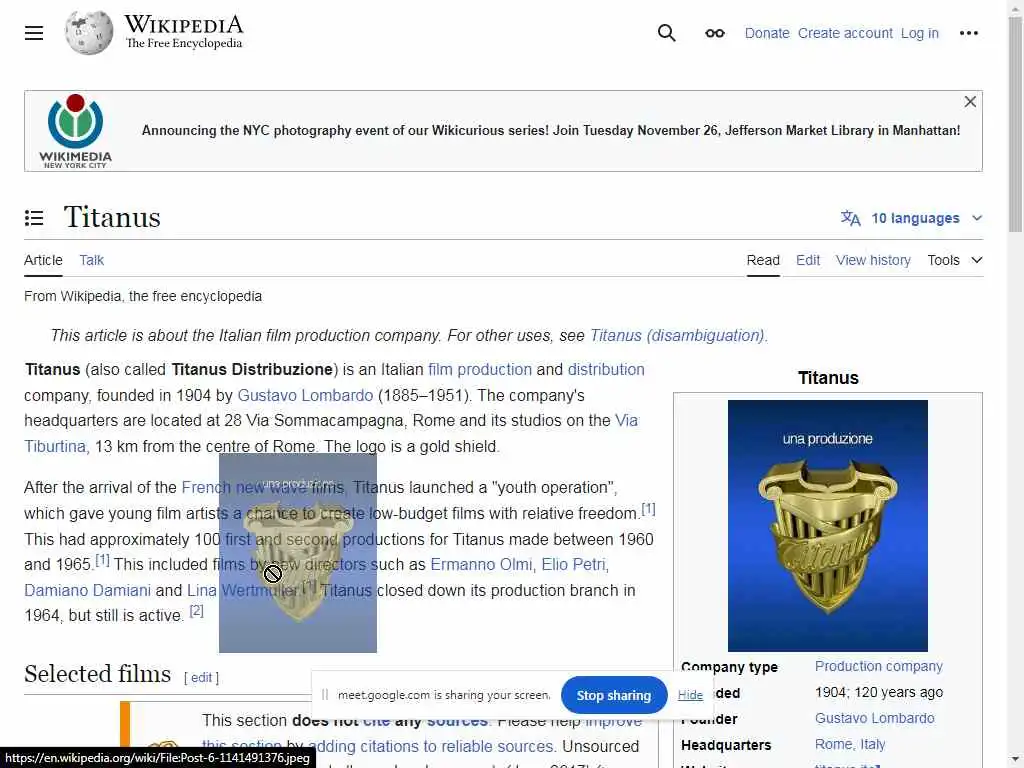Click citation [1] after 'relative freedom'
This screenshot has width=1024, height=768.
click(648, 509)
